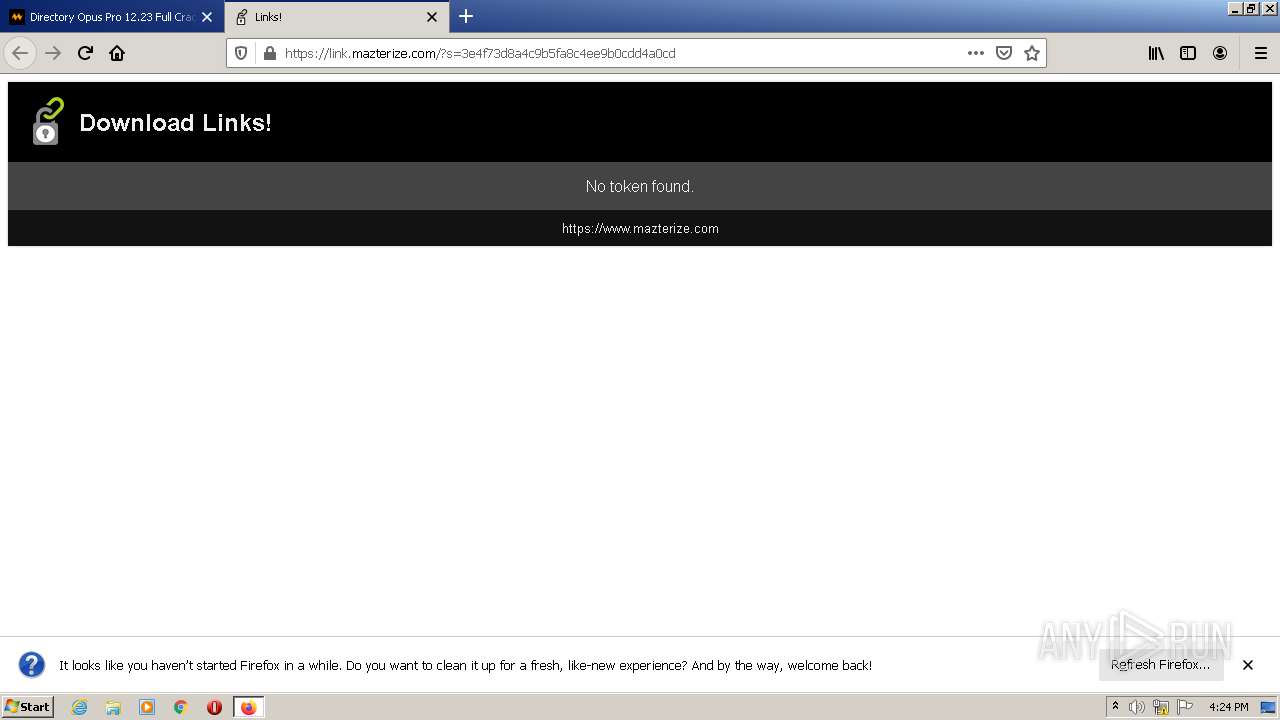This screenshot has width=1280, height=720.
Task: Open Firefox account menu
Action: click(1220, 53)
